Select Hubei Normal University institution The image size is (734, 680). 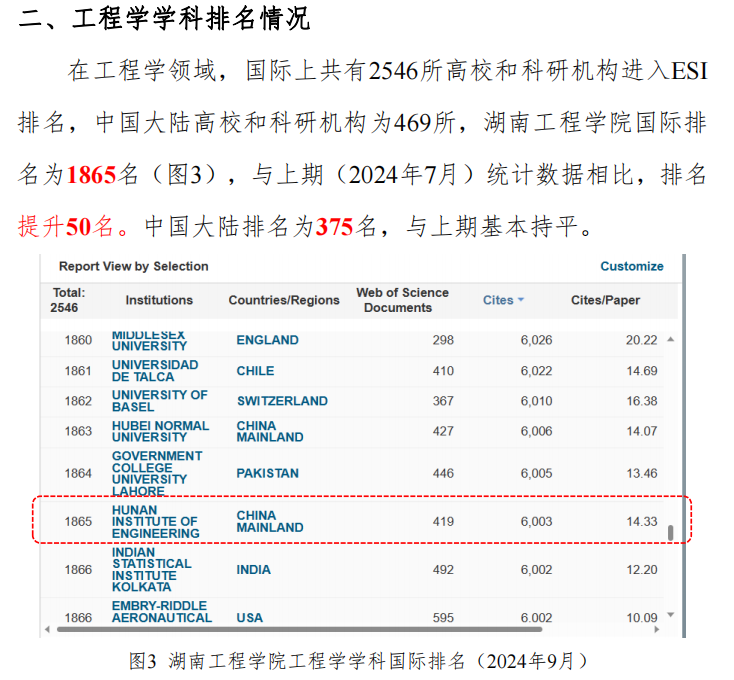[x=160, y=431]
